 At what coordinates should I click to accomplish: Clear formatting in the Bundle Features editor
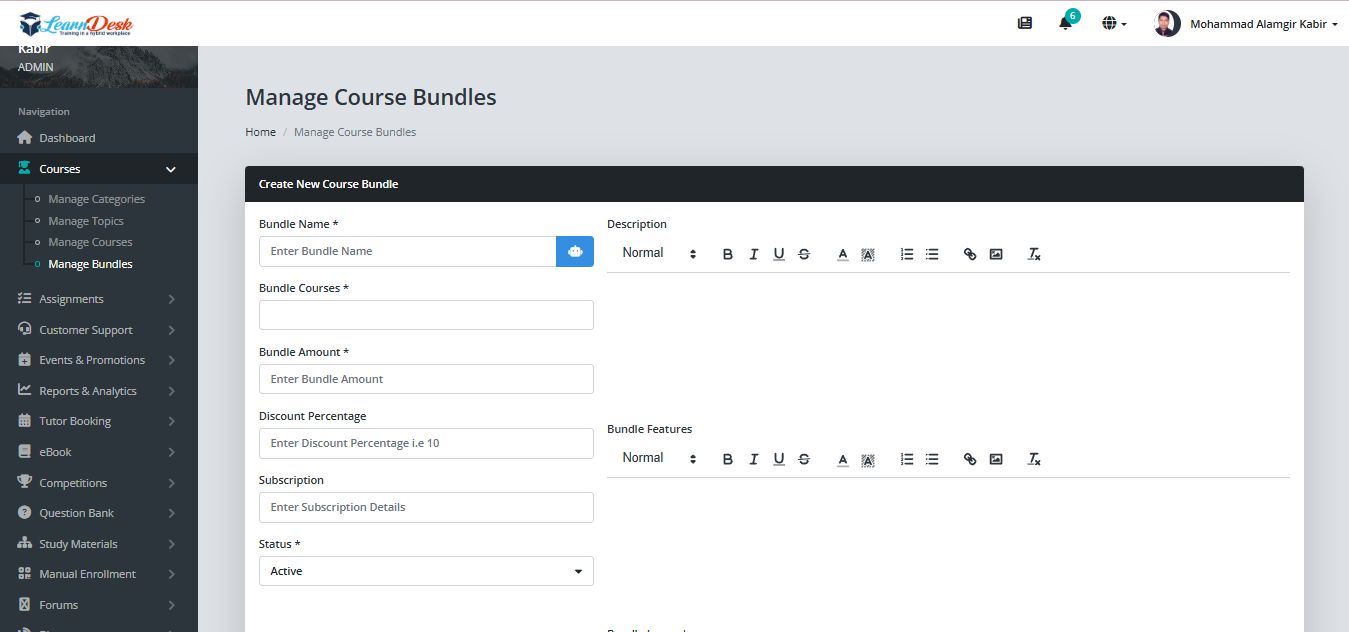[1034, 459]
